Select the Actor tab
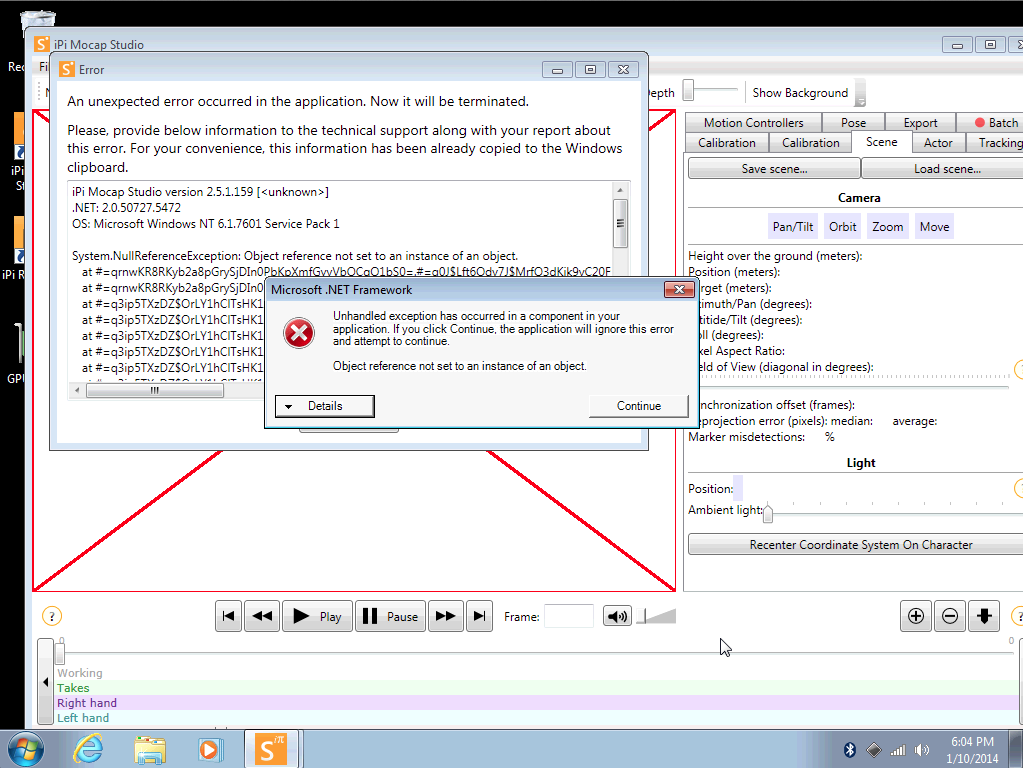The height and width of the screenshot is (768, 1023). pyautogui.click(x=938, y=143)
